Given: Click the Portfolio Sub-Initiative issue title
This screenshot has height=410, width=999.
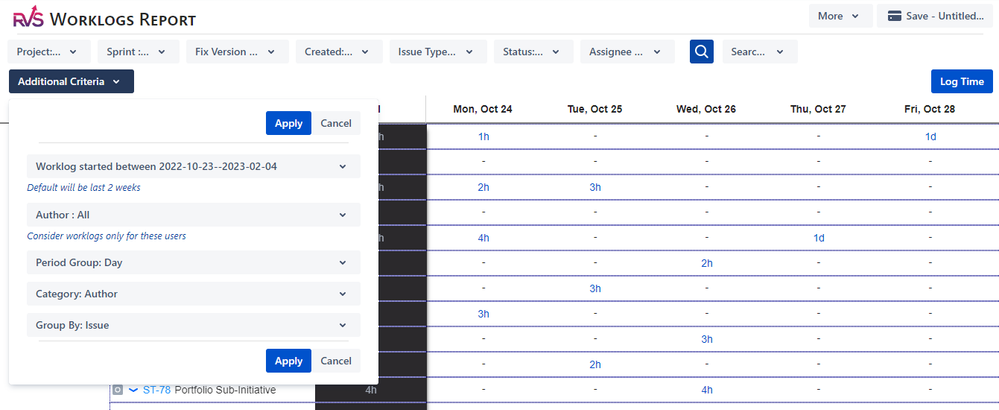Looking at the screenshot, I should (225, 390).
